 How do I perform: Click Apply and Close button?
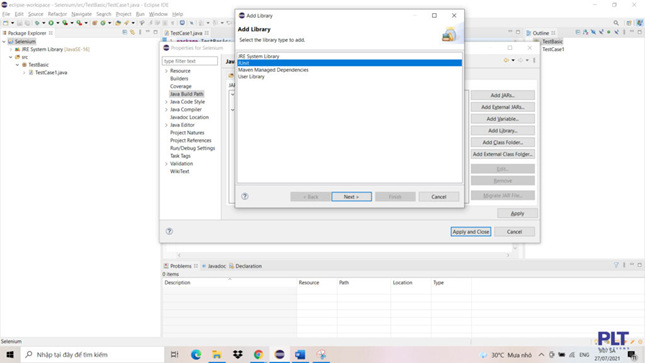471,232
